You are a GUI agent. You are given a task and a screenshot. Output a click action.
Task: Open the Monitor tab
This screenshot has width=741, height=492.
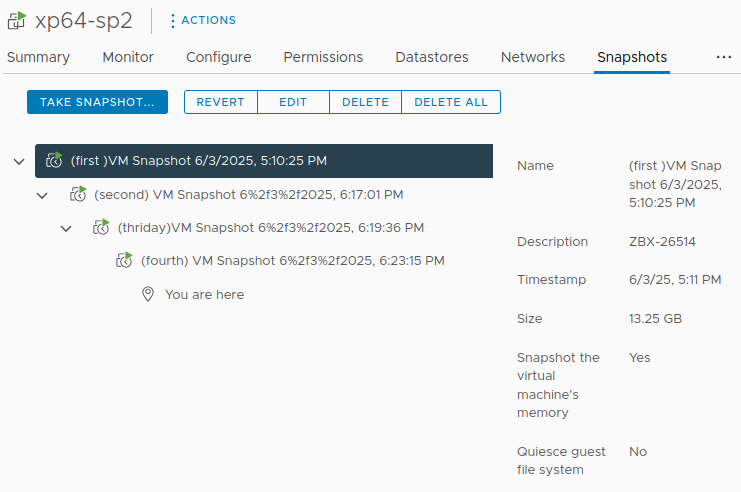tap(128, 57)
